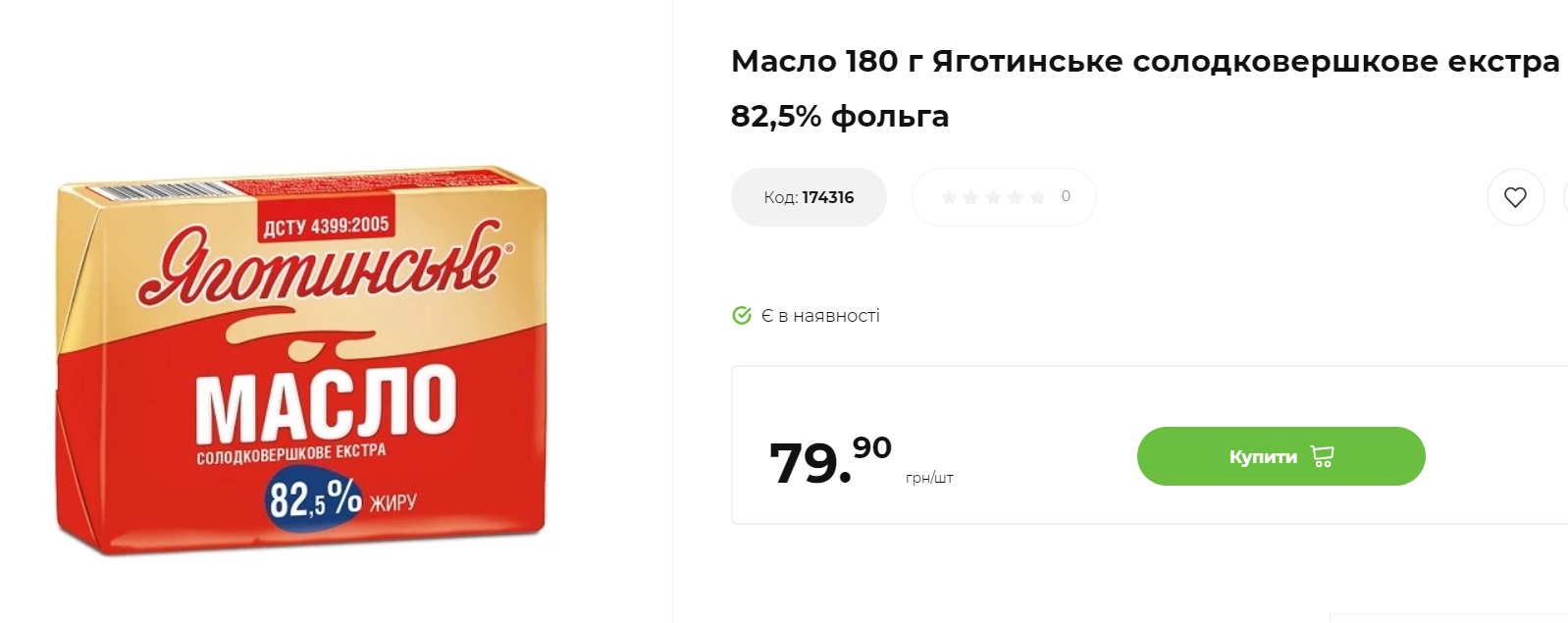The width and height of the screenshot is (1568, 623).
Task: Click the Є в наявності stock status
Action: coord(819,315)
